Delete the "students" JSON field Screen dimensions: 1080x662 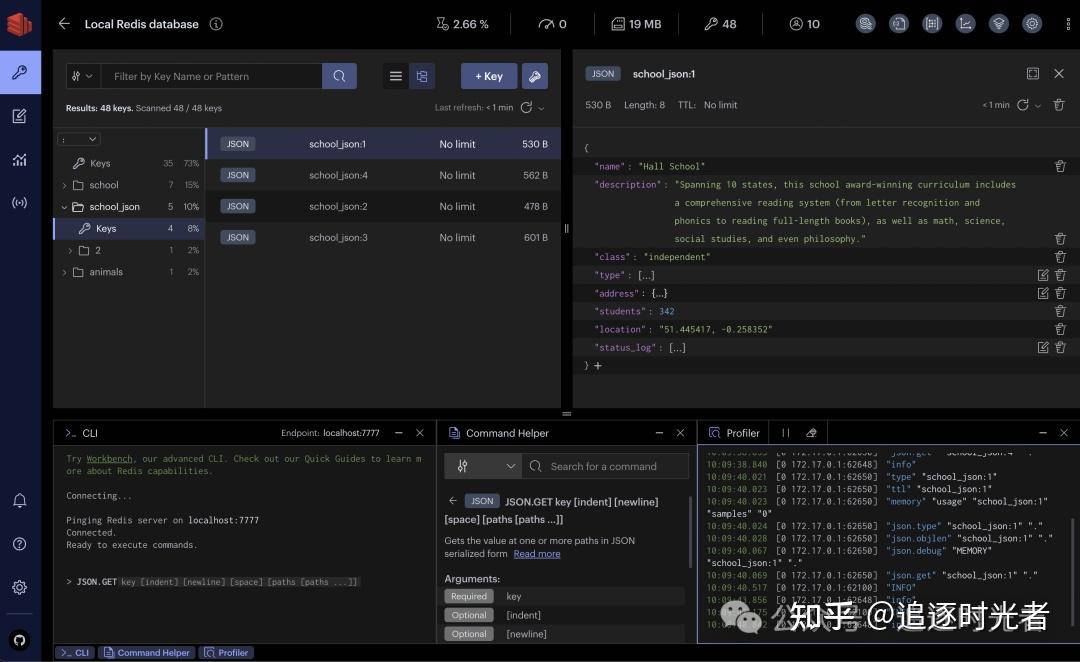coord(1060,311)
